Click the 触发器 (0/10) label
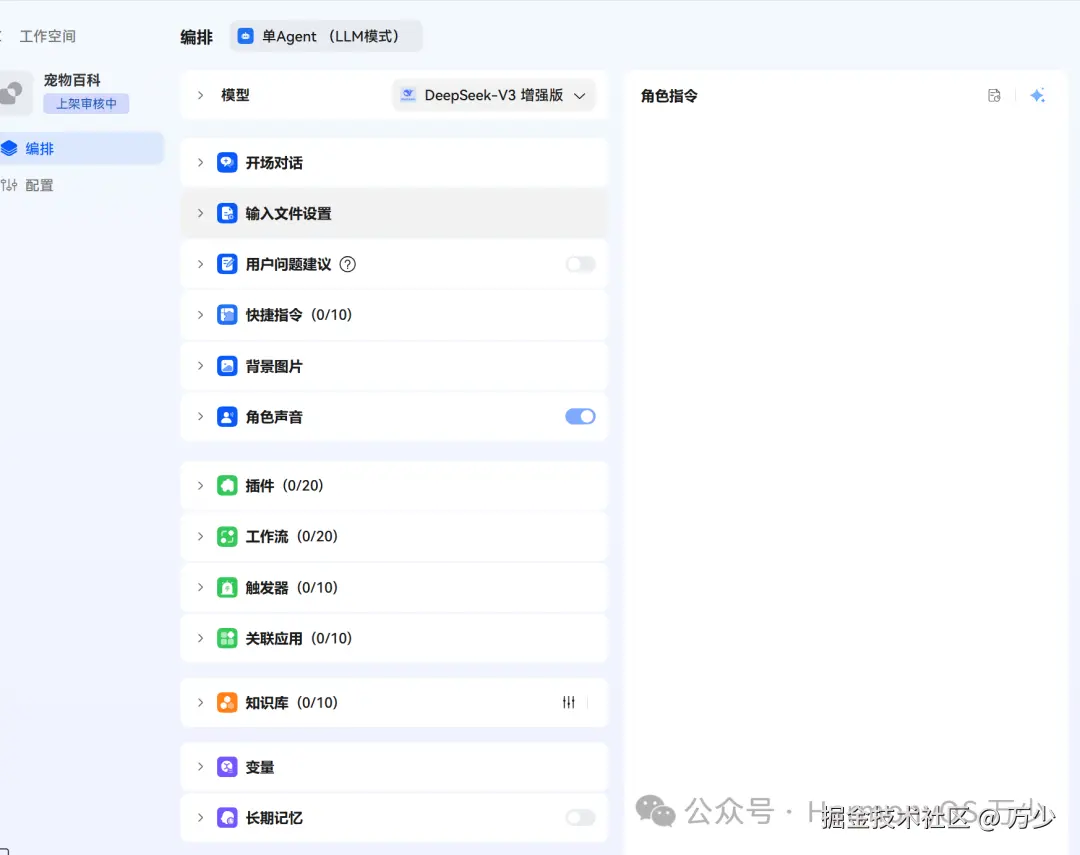1080x855 pixels. pyautogui.click(x=291, y=588)
